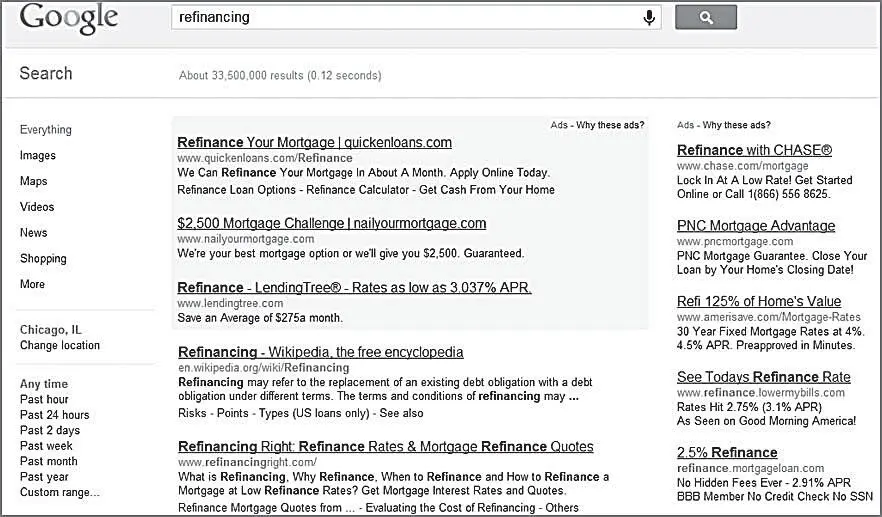Filter results to Past hour
Image resolution: width=882 pixels, height=517 pixels.
pyautogui.click(x=44, y=399)
